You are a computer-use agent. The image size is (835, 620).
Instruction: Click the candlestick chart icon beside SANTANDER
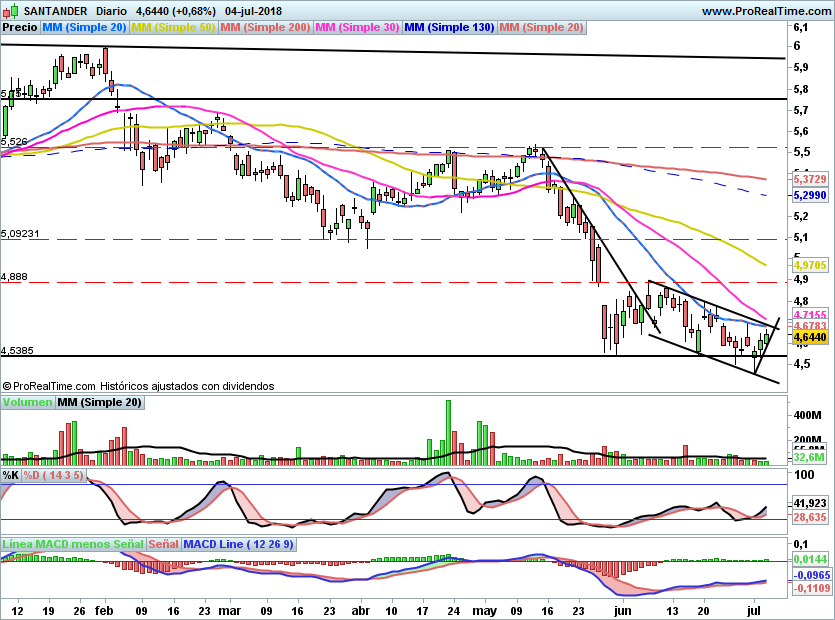point(11,11)
